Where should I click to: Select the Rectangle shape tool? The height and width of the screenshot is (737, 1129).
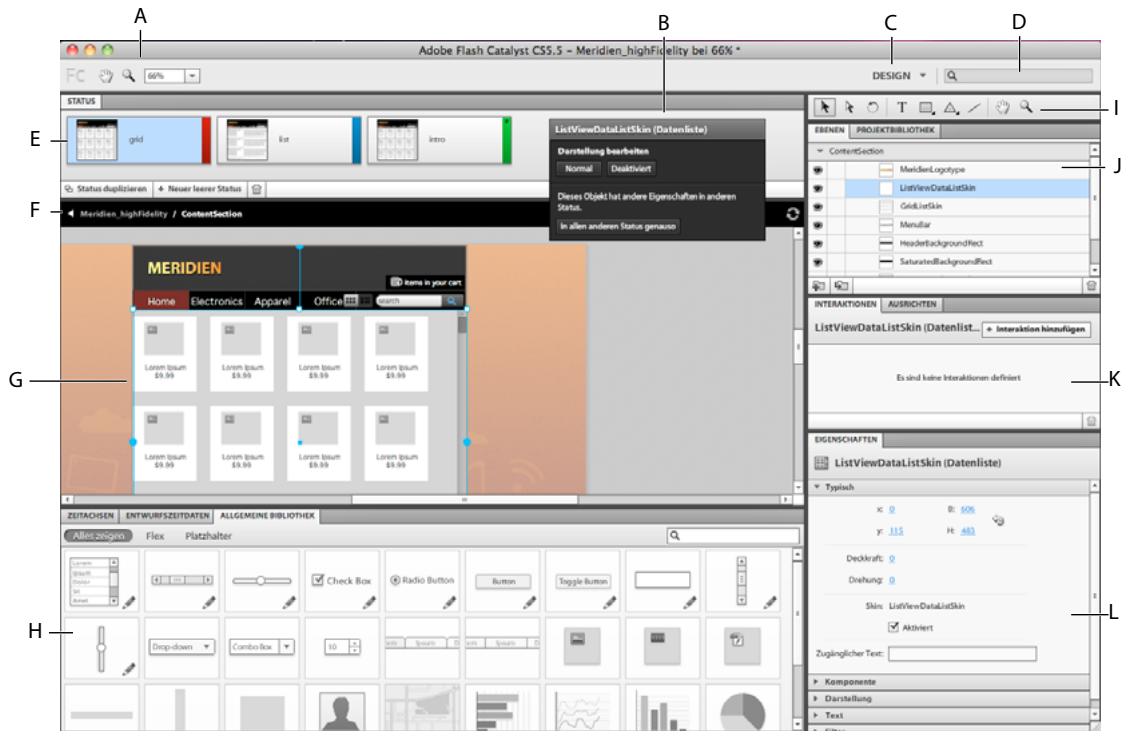[x=927, y=108]
